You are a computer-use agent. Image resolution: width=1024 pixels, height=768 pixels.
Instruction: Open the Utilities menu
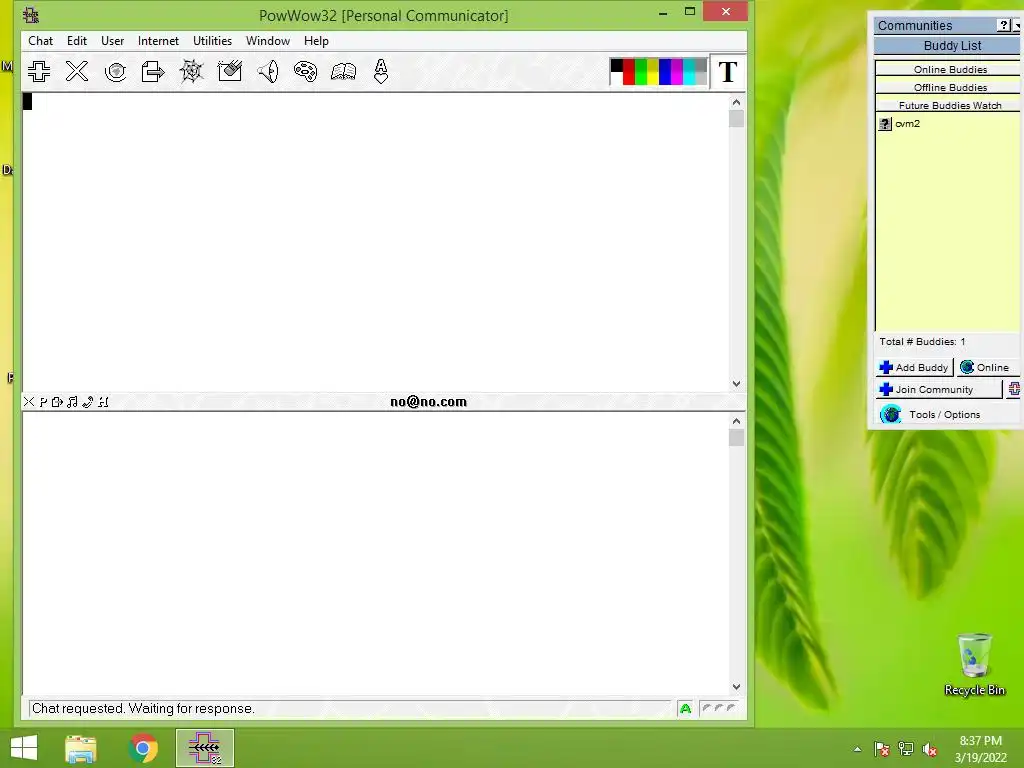(212, 40)
